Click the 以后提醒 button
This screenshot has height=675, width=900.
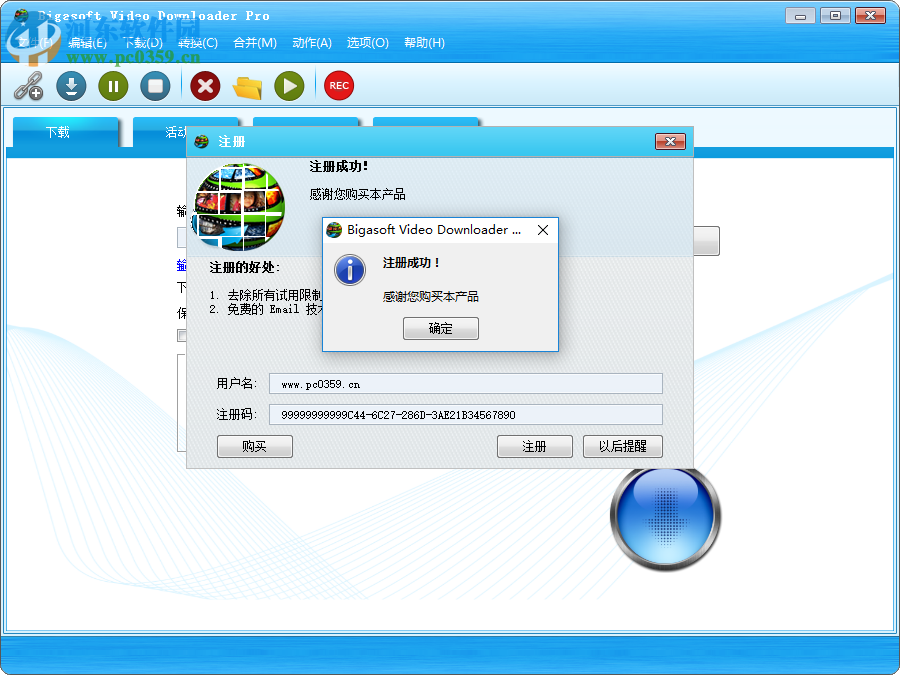pos(624,446)
